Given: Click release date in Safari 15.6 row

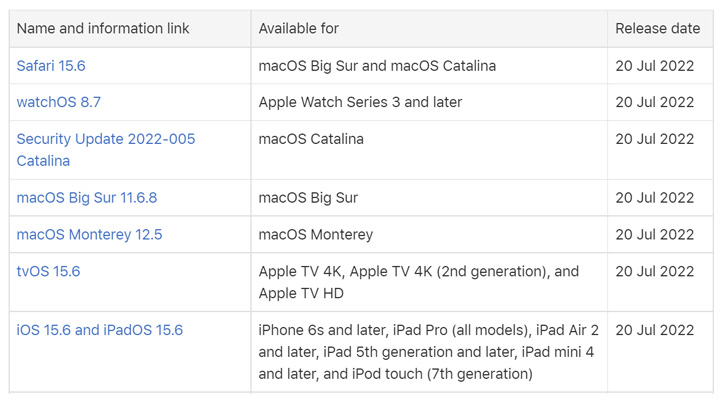Looking at the screenshot, I should [654, 66].
